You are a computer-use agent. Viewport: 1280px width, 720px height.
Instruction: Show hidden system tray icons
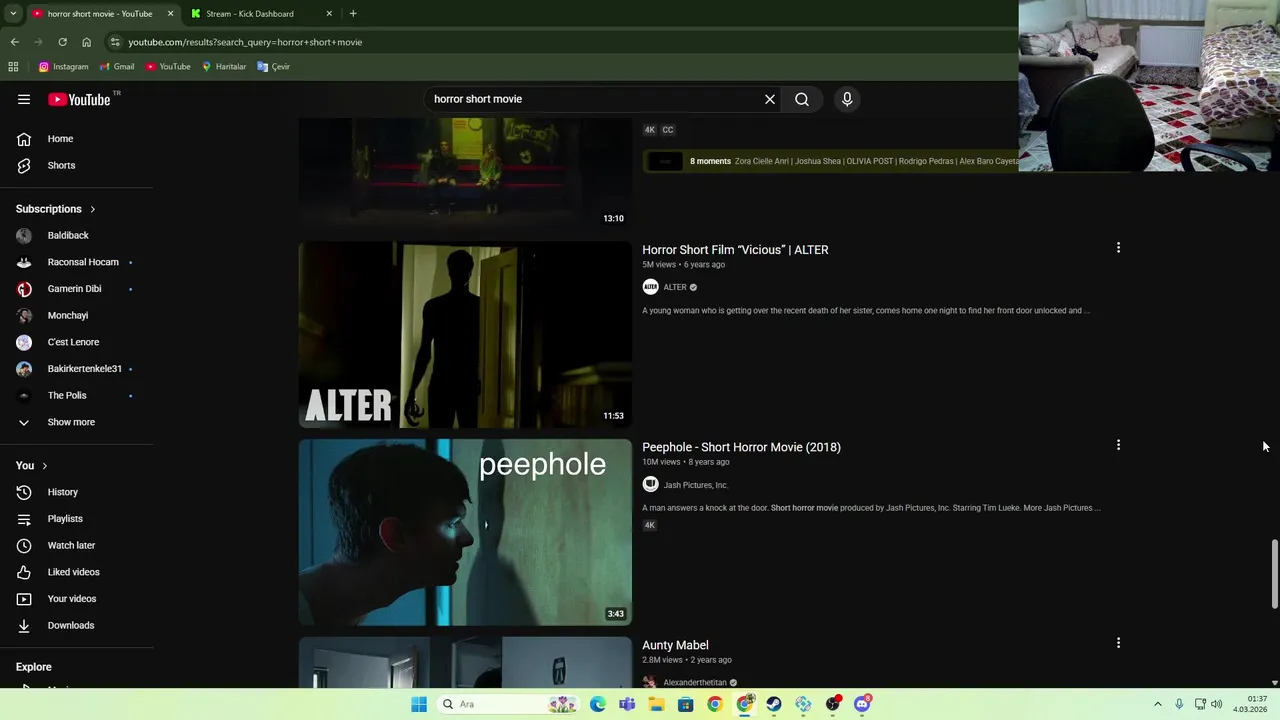click(1158, 704)
